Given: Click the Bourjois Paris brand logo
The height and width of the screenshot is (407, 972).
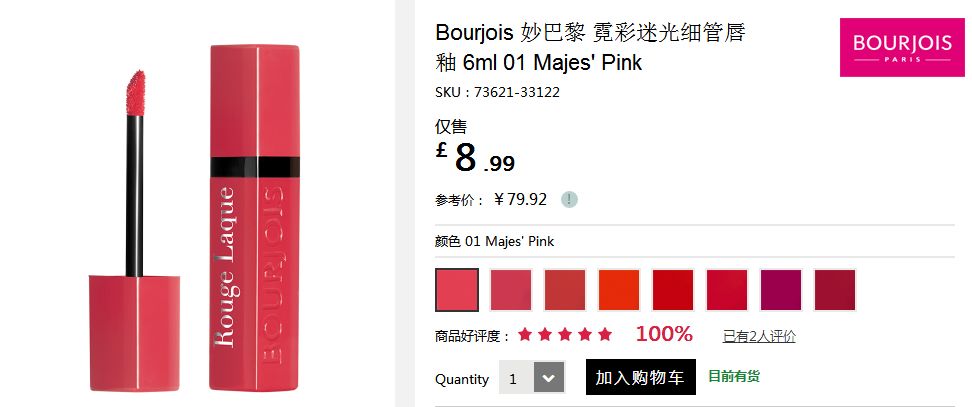Looking at the screenshot, I should pos(902,48).
